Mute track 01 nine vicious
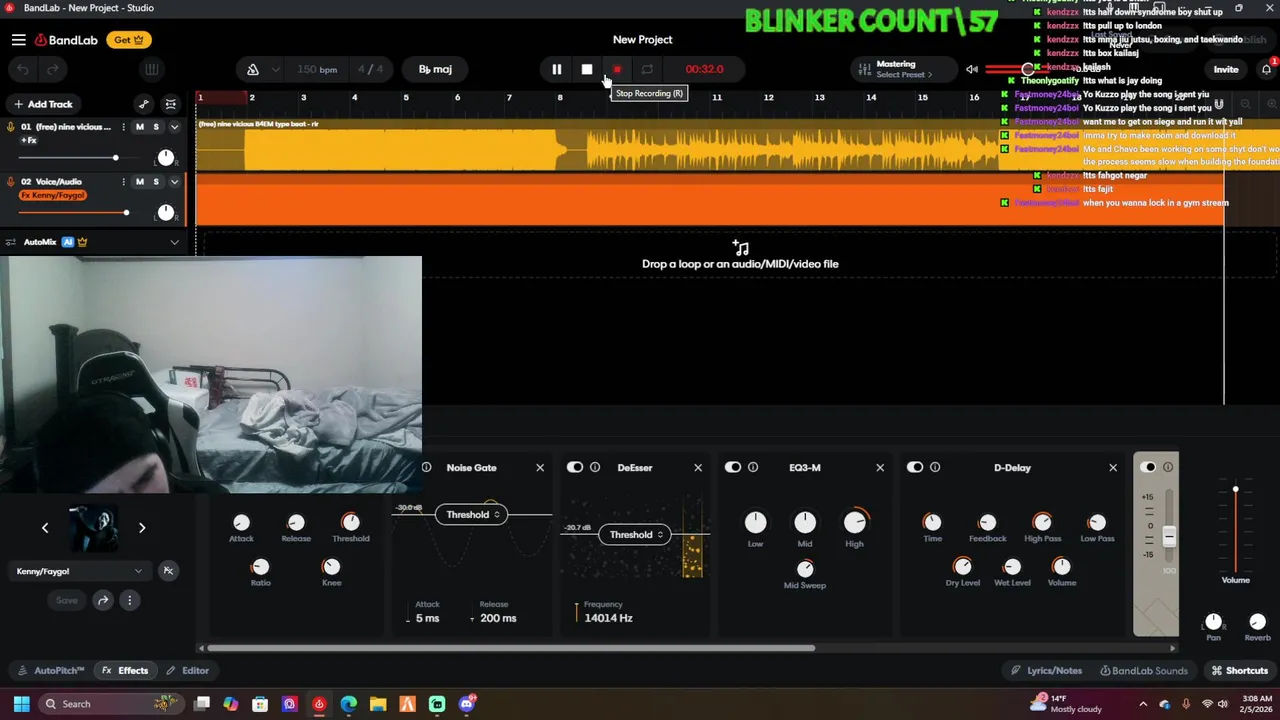Image resolution: width=1280 pixels, height=720 pixels. point(139,127)
